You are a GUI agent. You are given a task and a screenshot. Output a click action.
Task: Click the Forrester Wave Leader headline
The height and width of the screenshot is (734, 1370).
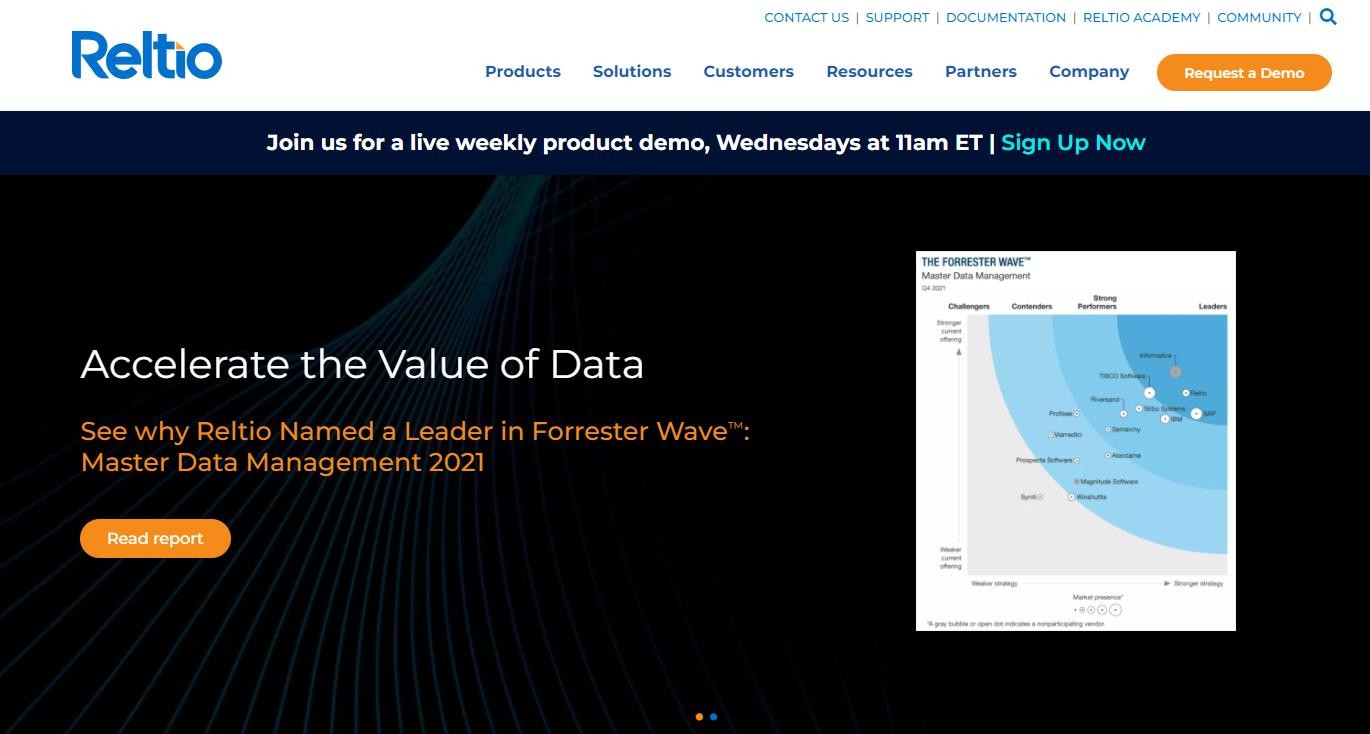(414, 446)
